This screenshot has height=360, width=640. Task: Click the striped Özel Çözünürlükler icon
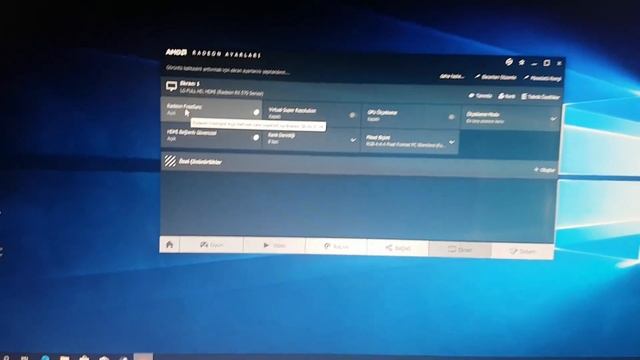170,161
